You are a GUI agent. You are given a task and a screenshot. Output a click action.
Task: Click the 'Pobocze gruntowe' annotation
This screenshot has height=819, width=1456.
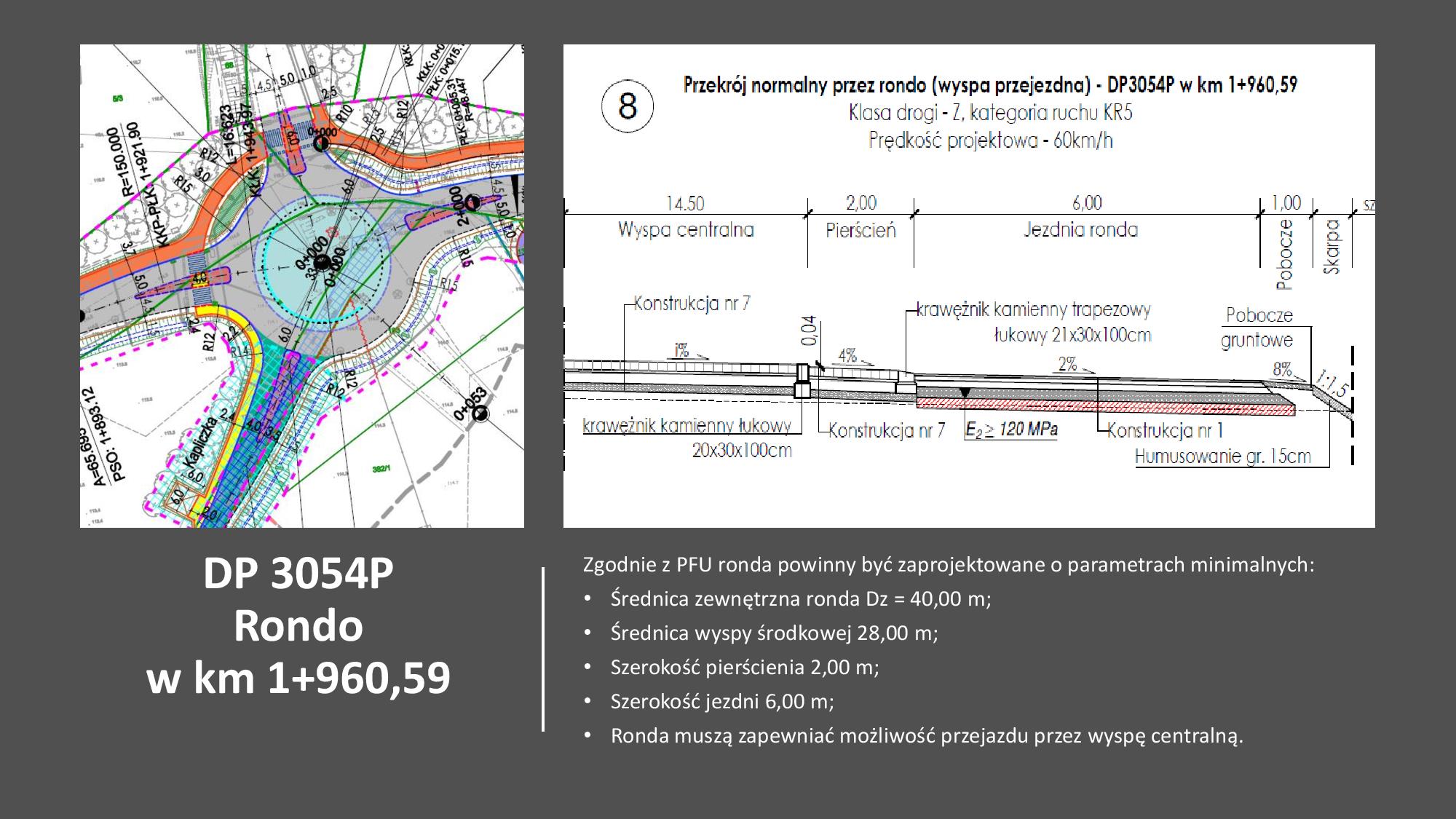coord(1258,328)
